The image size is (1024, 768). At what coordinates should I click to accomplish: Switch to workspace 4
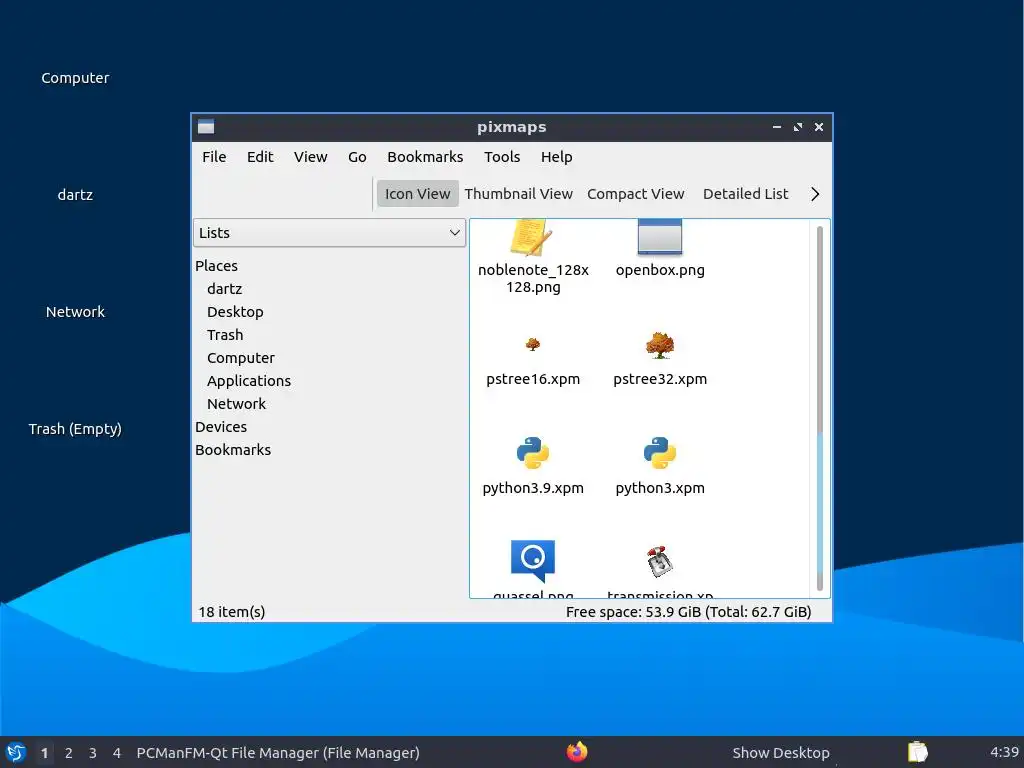point(117,753)
